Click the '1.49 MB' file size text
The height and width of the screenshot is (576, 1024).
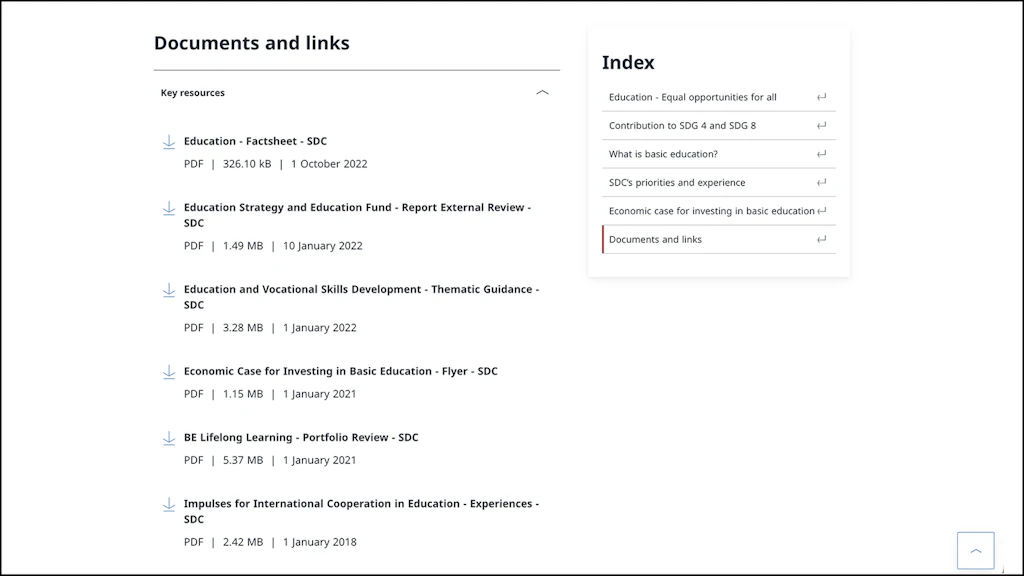243,246
